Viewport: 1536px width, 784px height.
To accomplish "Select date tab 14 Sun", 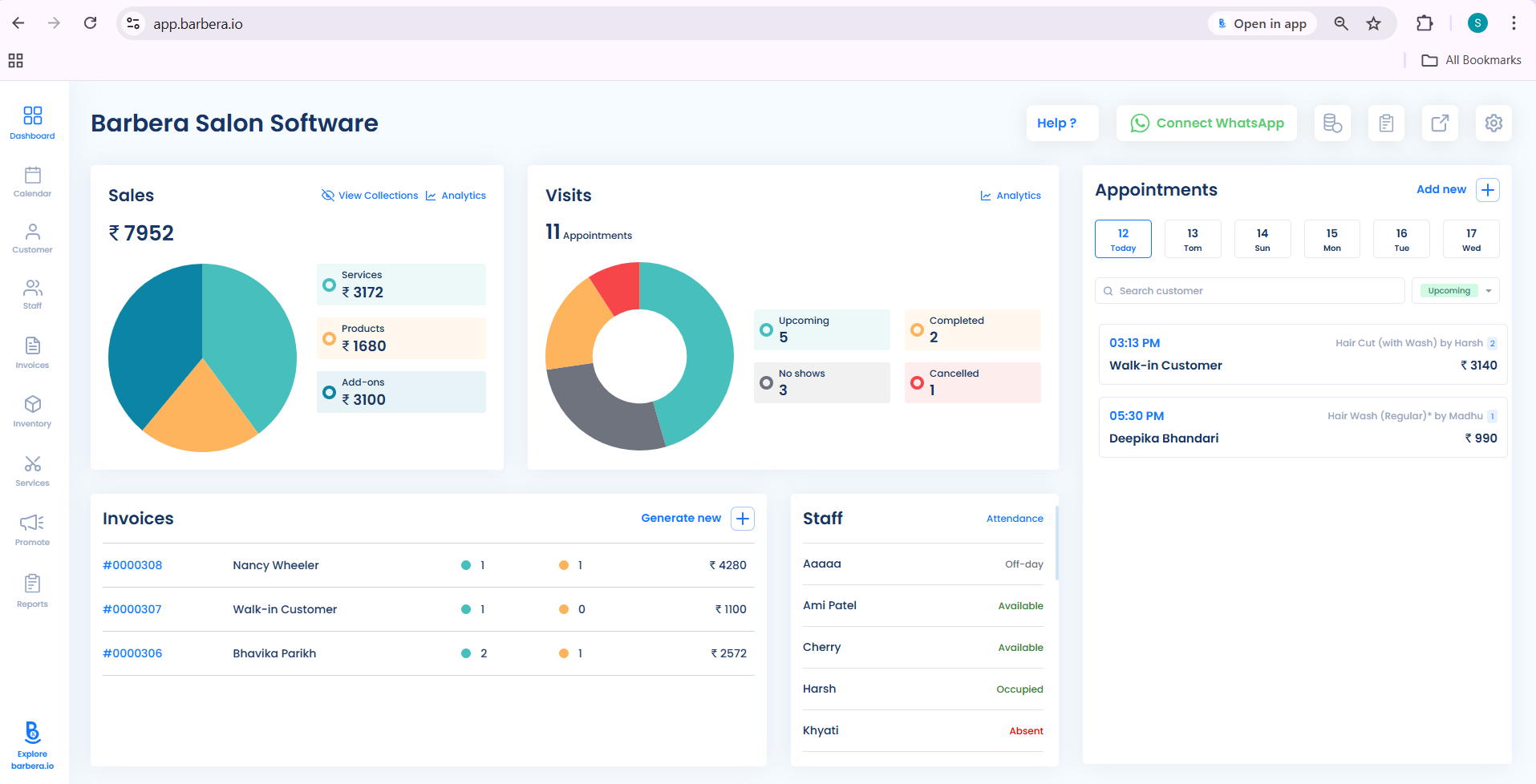I will click(x=1262, y=239).
